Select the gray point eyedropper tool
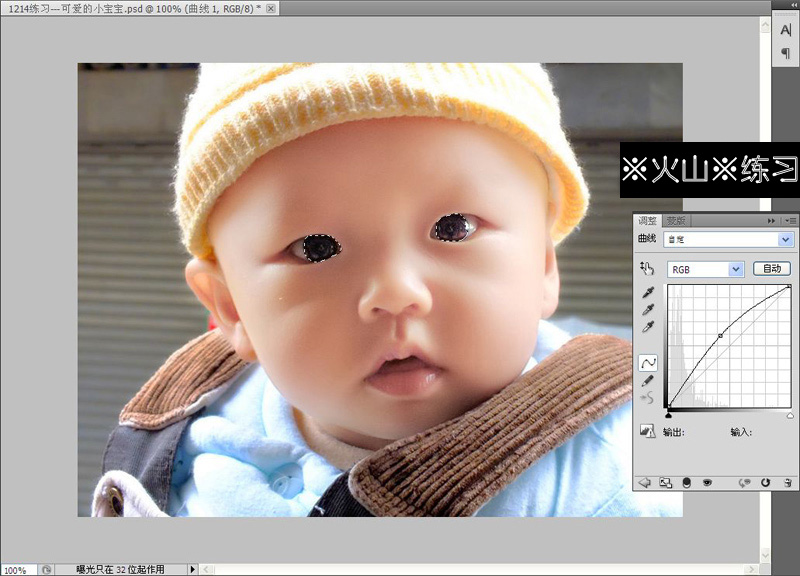 [x=647, y=309]
